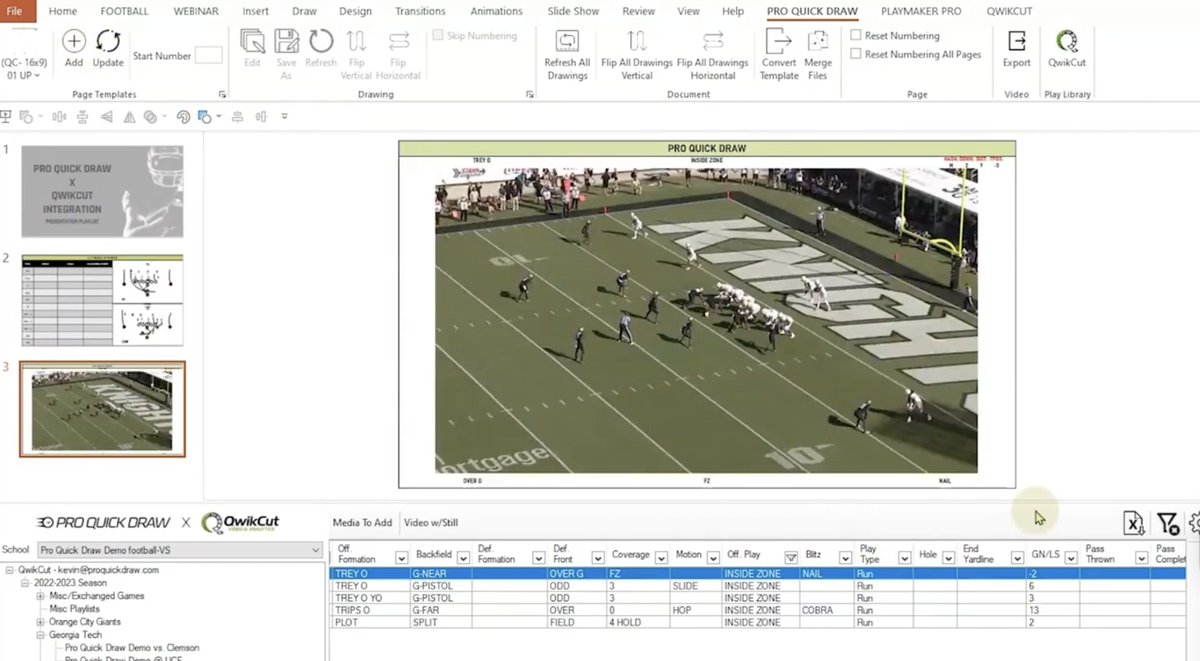Enable the Reset Numbering checkbox
This screenshot has width=1200, height=661.
(x=856, y=35)
